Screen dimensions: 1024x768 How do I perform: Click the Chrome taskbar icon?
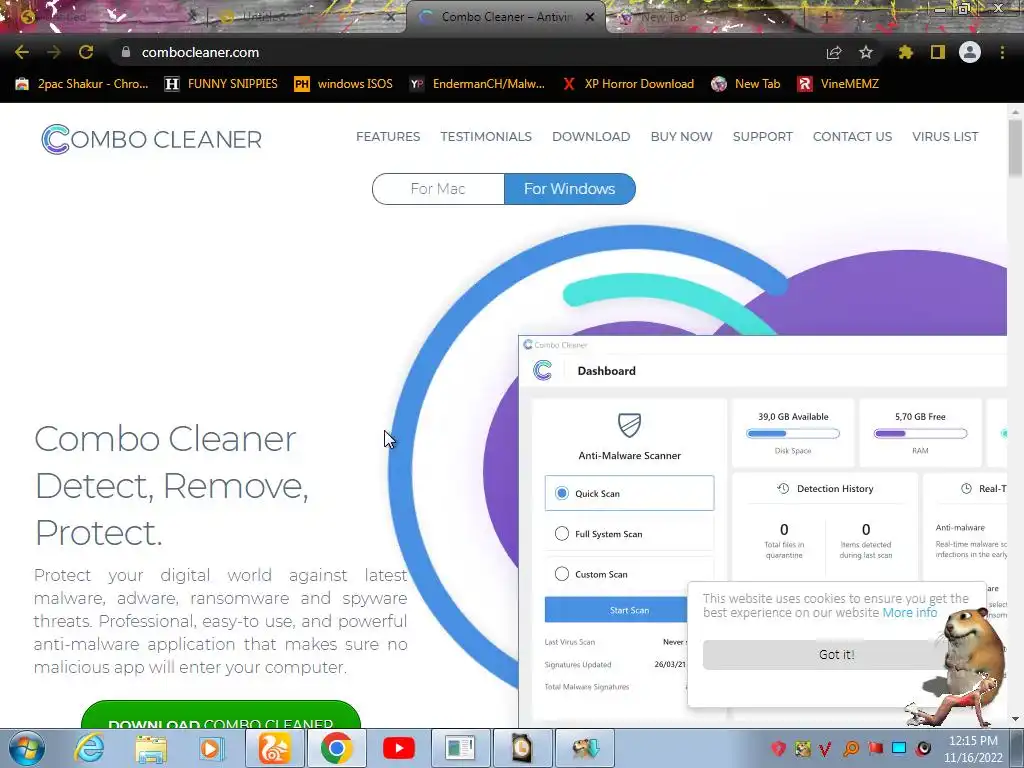point(336,748)
